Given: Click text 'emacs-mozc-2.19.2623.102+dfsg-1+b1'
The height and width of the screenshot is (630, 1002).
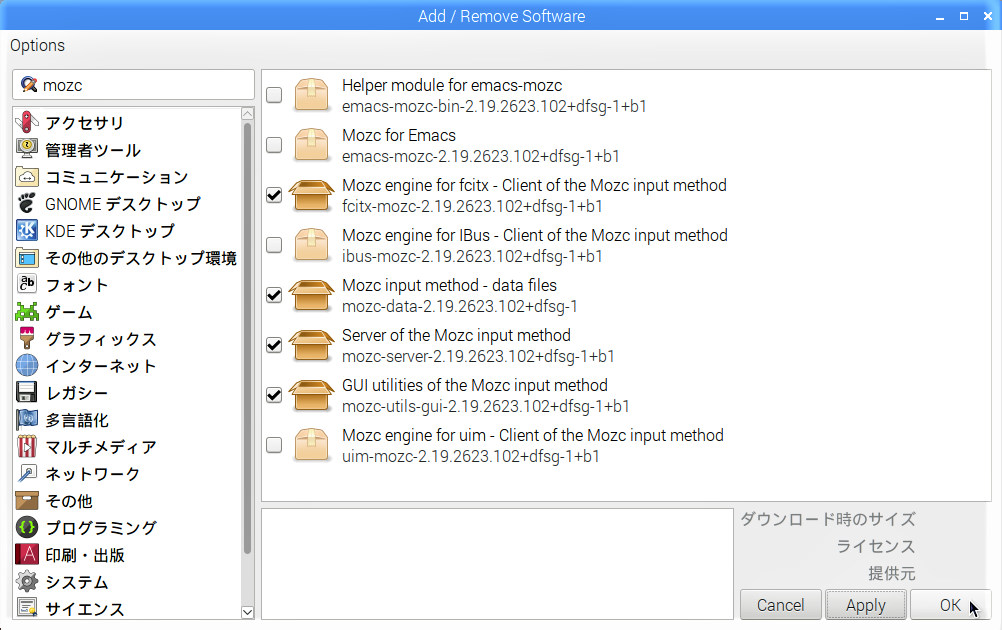Looking at the screenshot, I should pyautogui.click(x=481, y=157).
